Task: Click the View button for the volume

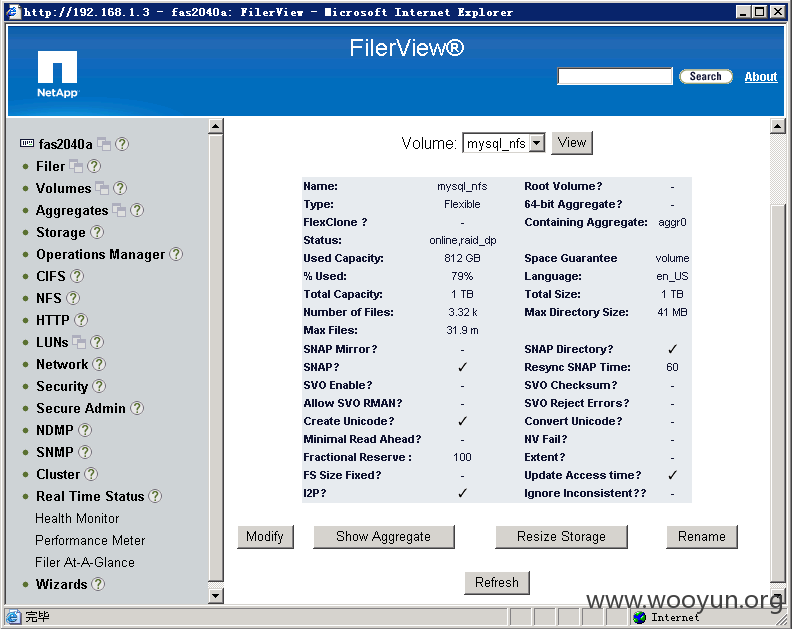Action: click(572, 143)
